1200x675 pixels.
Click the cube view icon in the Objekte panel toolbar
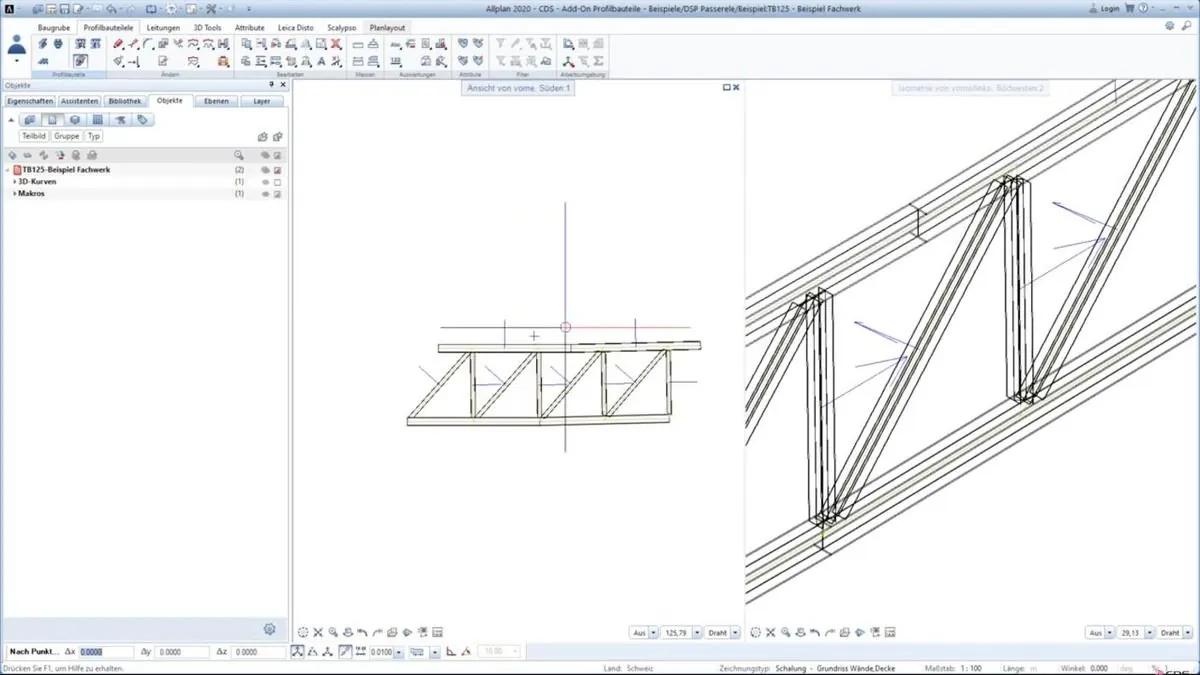[x=75, y=120]
